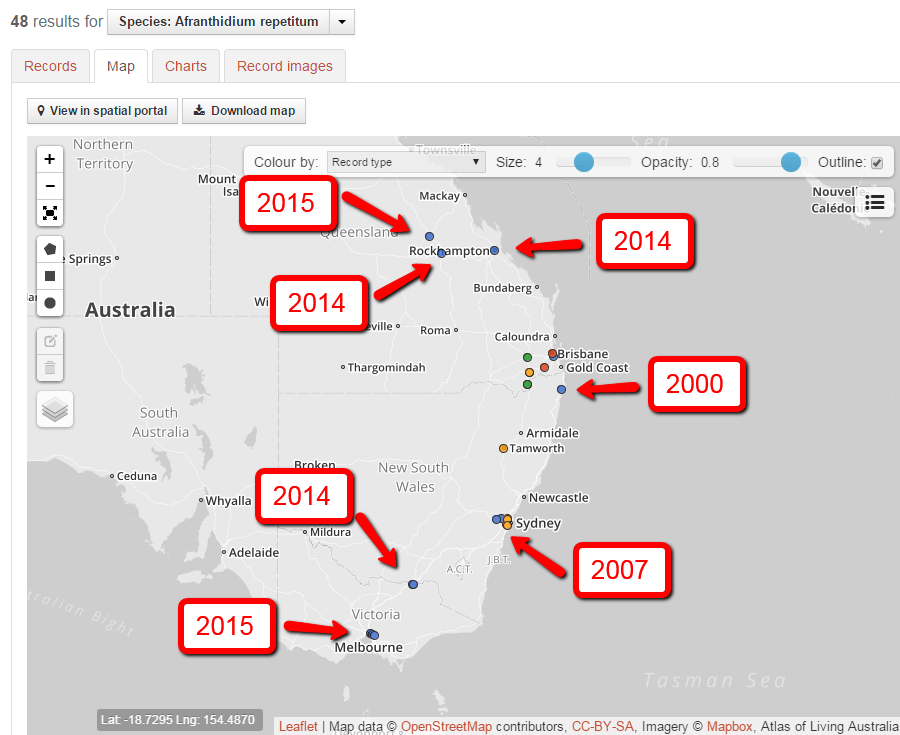Toggle the Outline checkbox
This screenshot has height=735, width=900.
point(877,162)
